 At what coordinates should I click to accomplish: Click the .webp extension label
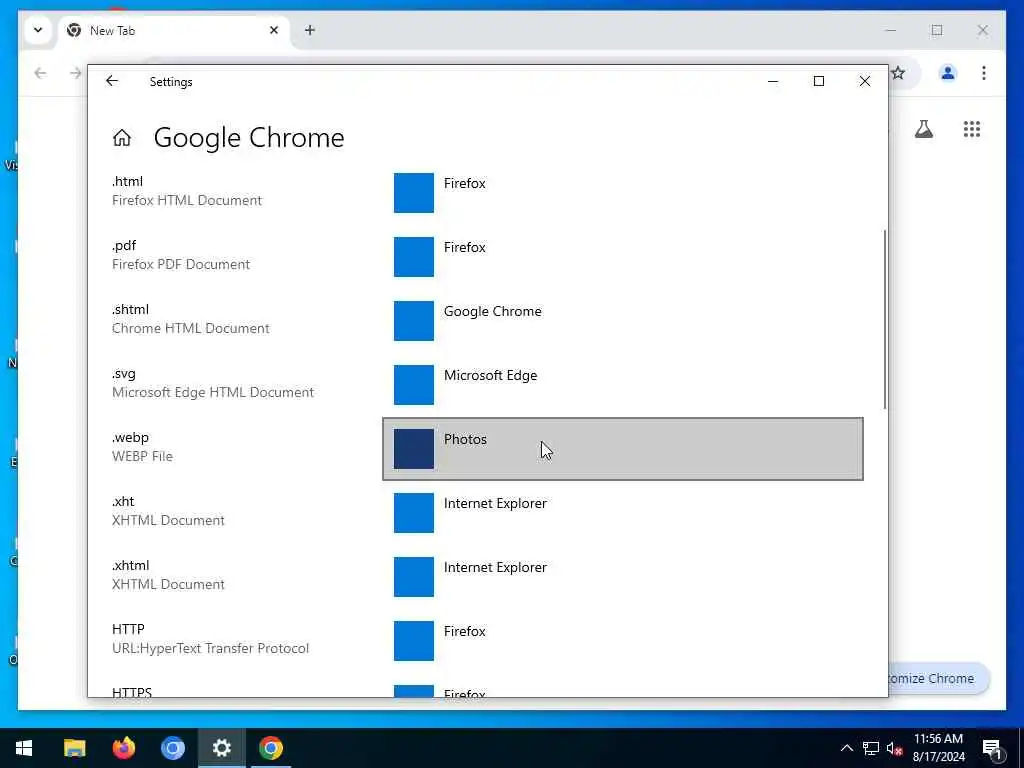click(131, 438)
